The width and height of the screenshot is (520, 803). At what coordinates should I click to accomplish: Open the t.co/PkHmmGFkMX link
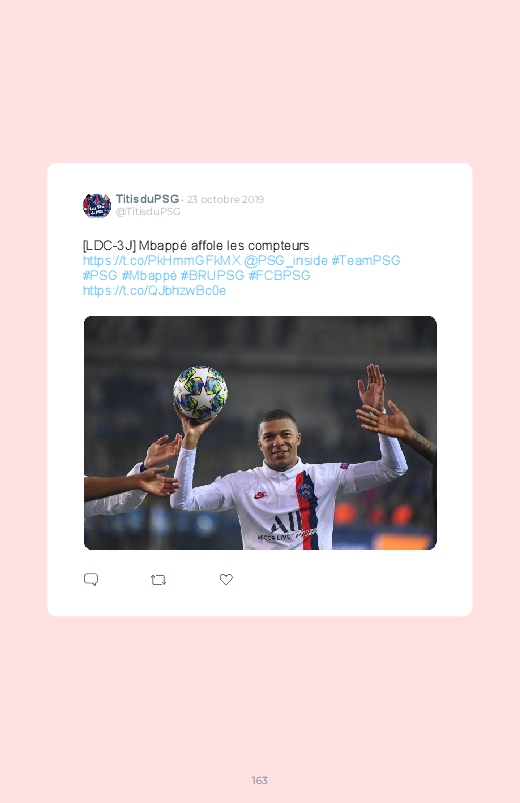tap(161, 260)
